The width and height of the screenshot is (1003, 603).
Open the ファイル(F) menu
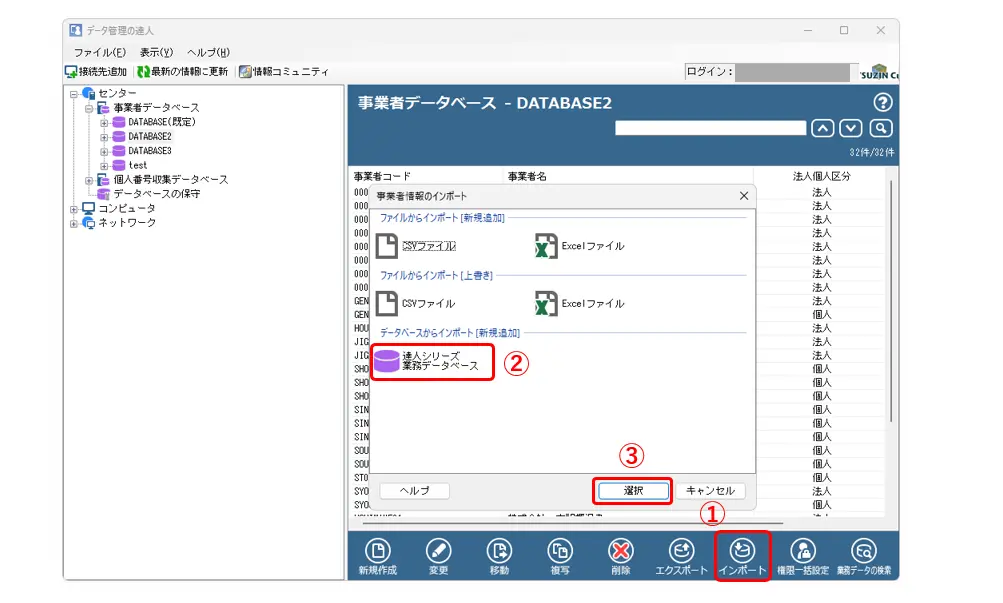click(99, 52)
